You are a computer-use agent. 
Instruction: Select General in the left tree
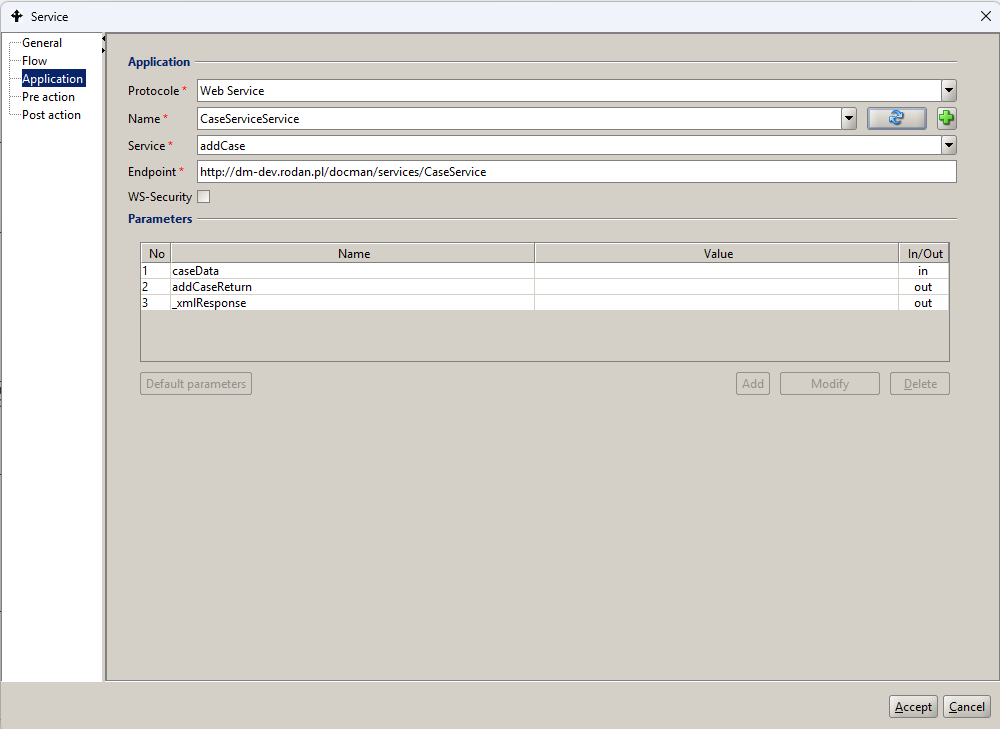[x=42, y=43]
